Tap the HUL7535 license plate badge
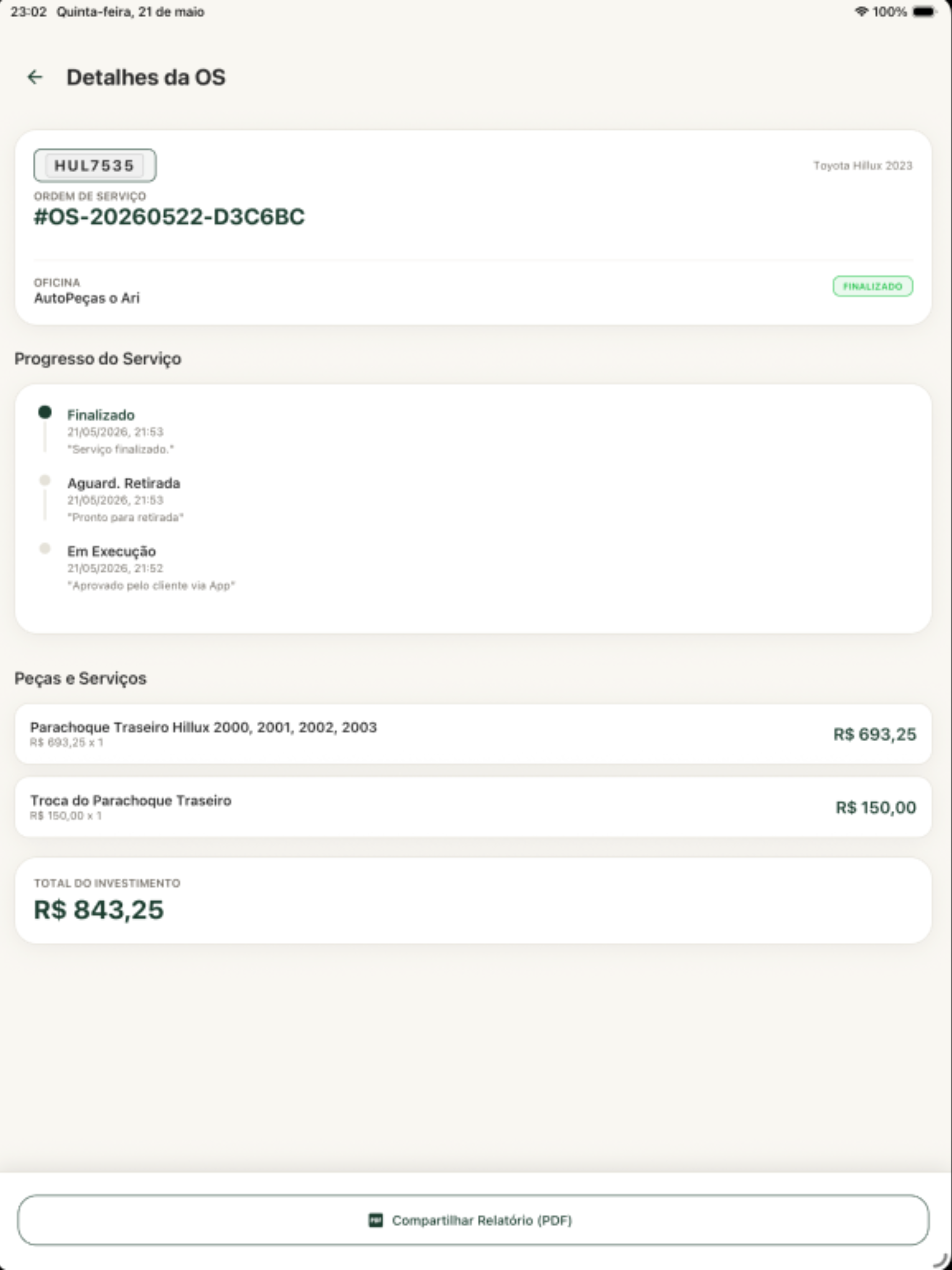This screenshot has height=1270, width=952. 95,165
